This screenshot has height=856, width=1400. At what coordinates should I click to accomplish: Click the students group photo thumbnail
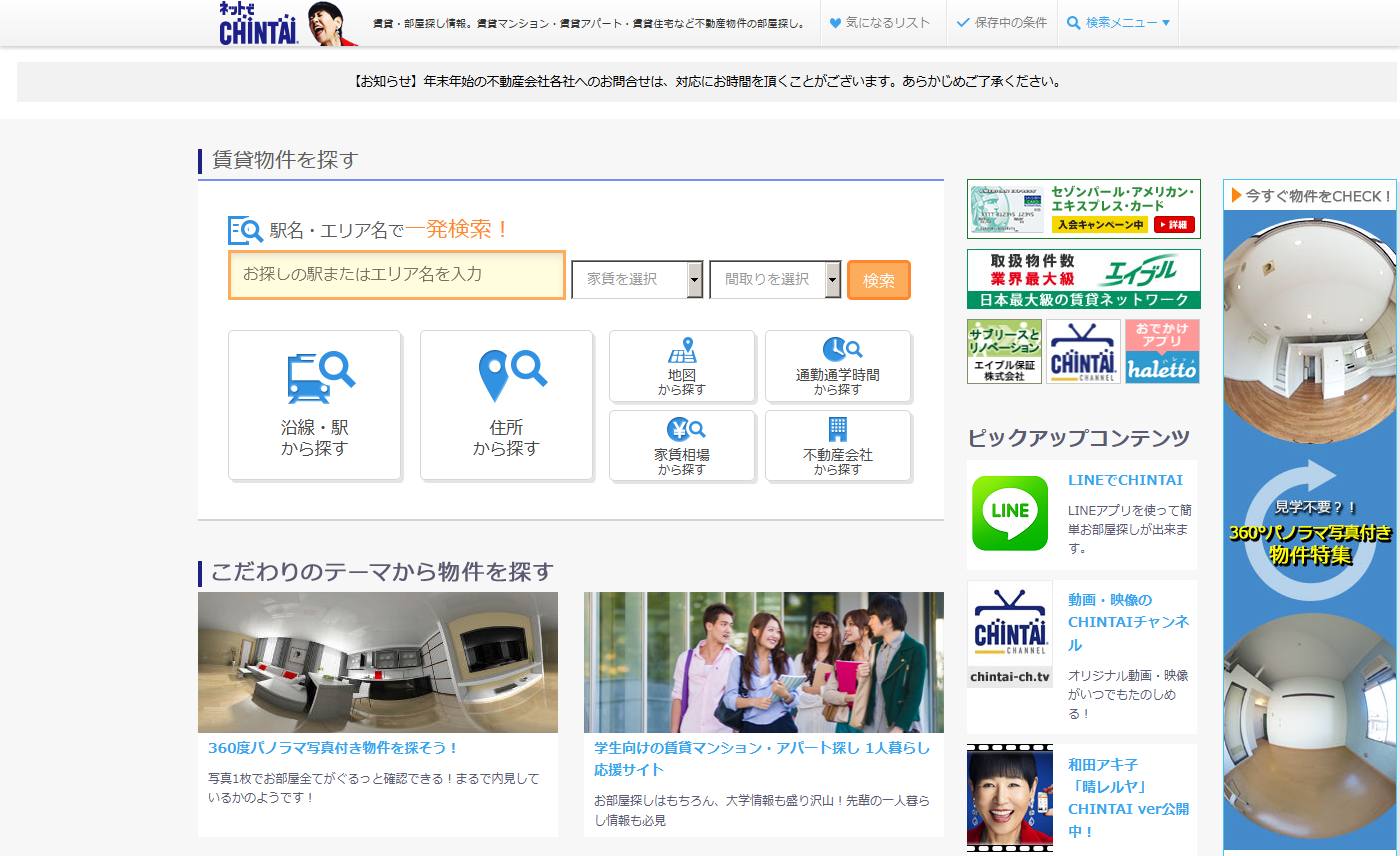click(764, 662)
